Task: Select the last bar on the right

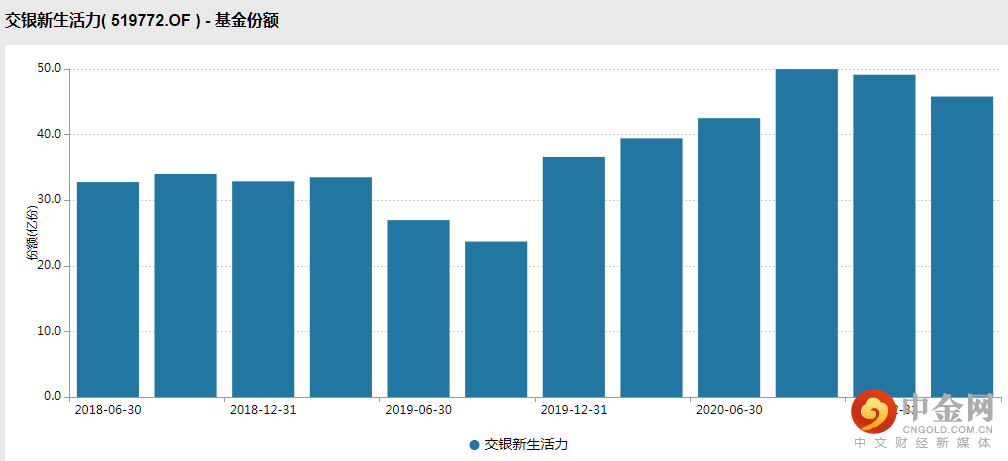Action: 962,246
